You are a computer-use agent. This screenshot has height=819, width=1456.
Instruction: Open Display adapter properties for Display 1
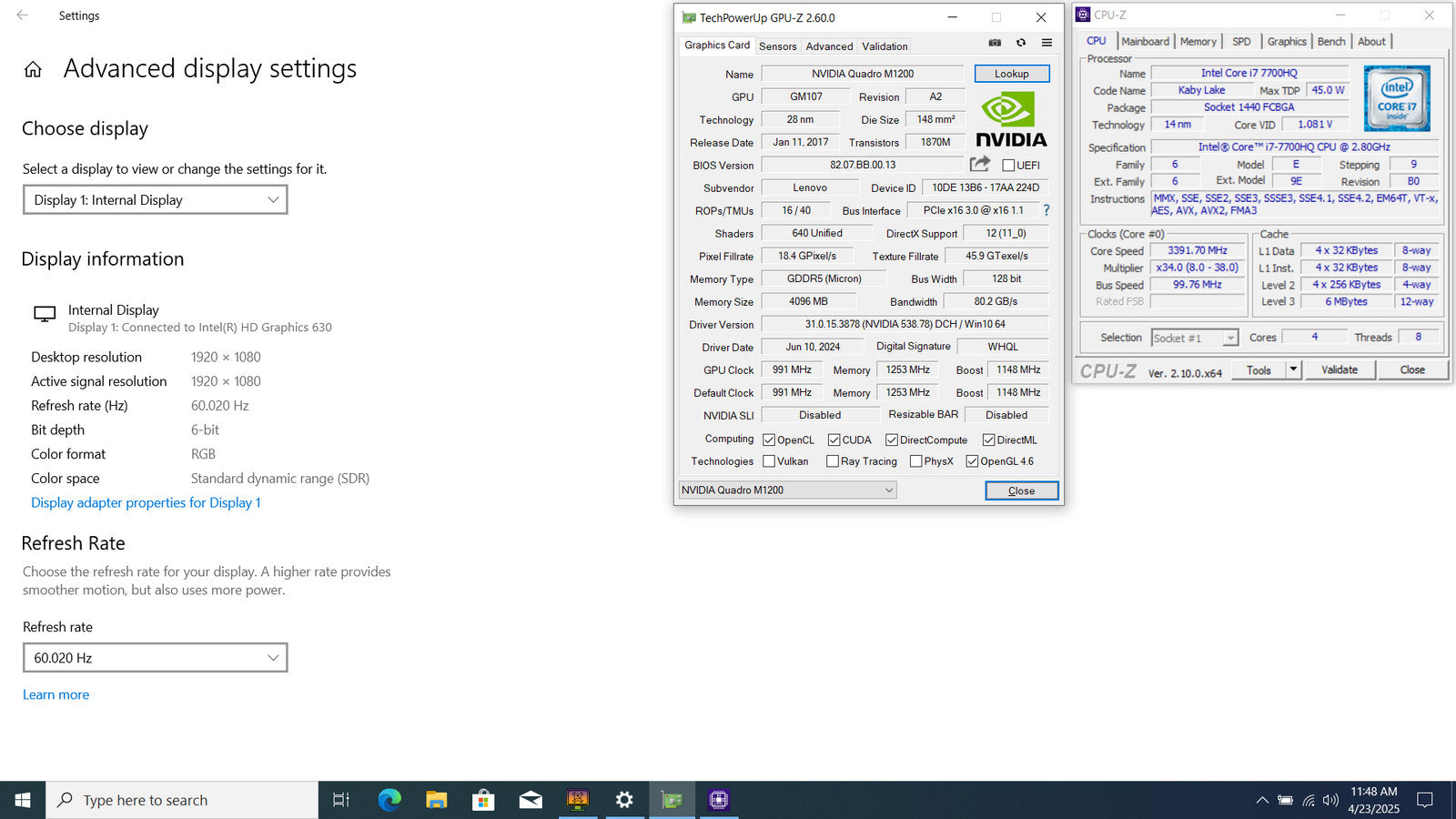(x=146, y=502)
